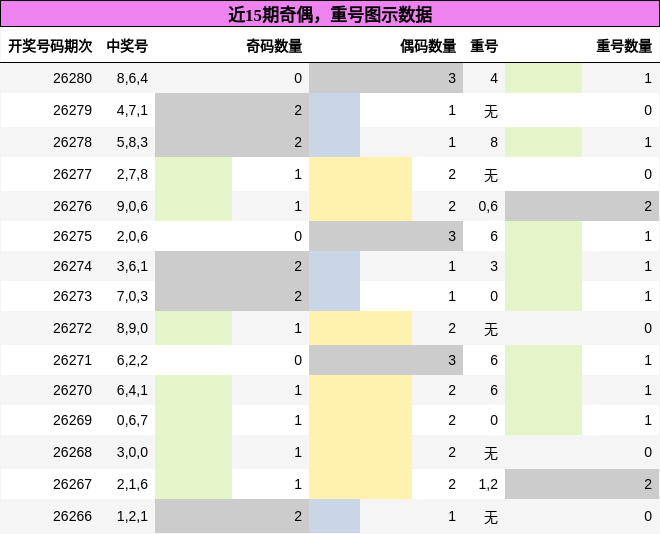This screenshot has height=534, width=660.
Task: Click issue number 26271
Action: [x=72, y=360]
